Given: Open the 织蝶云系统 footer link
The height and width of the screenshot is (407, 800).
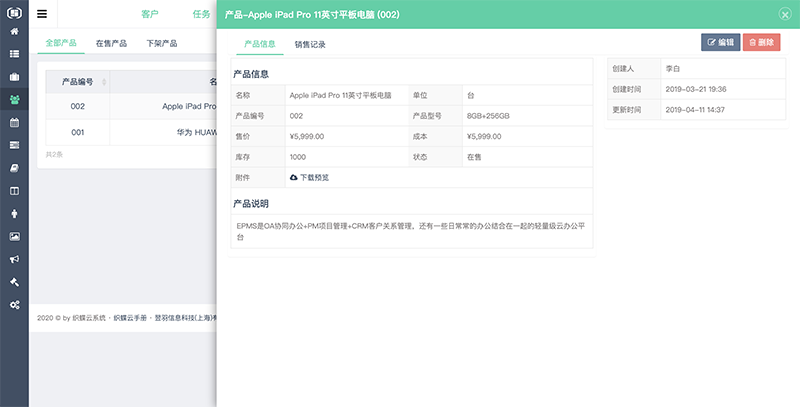Looking at the screenshot, I should (89, 318).
